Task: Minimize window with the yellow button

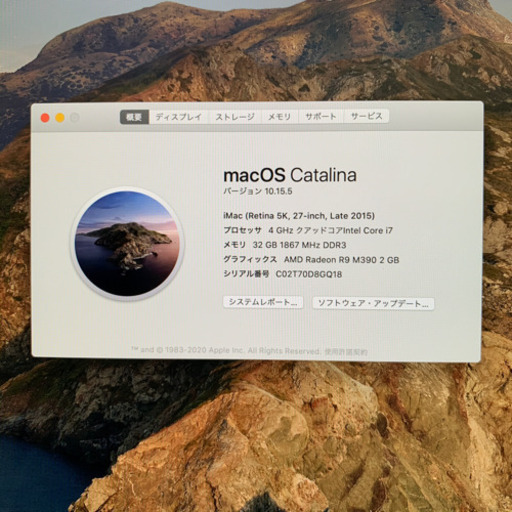Action: pyautogui.click(x=60, y=118)
